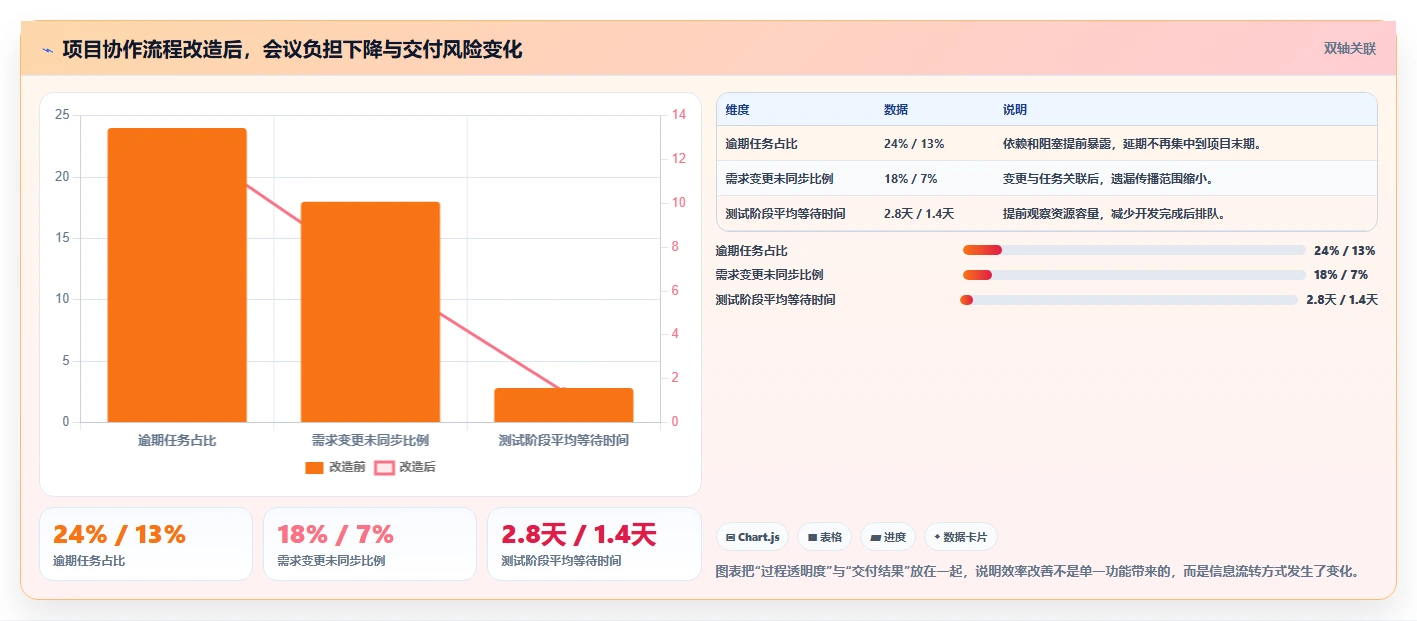Click x-axis label 需求变更未同步比例
The height and width of the screenshot is (621, 1417).
pos(370,440)
